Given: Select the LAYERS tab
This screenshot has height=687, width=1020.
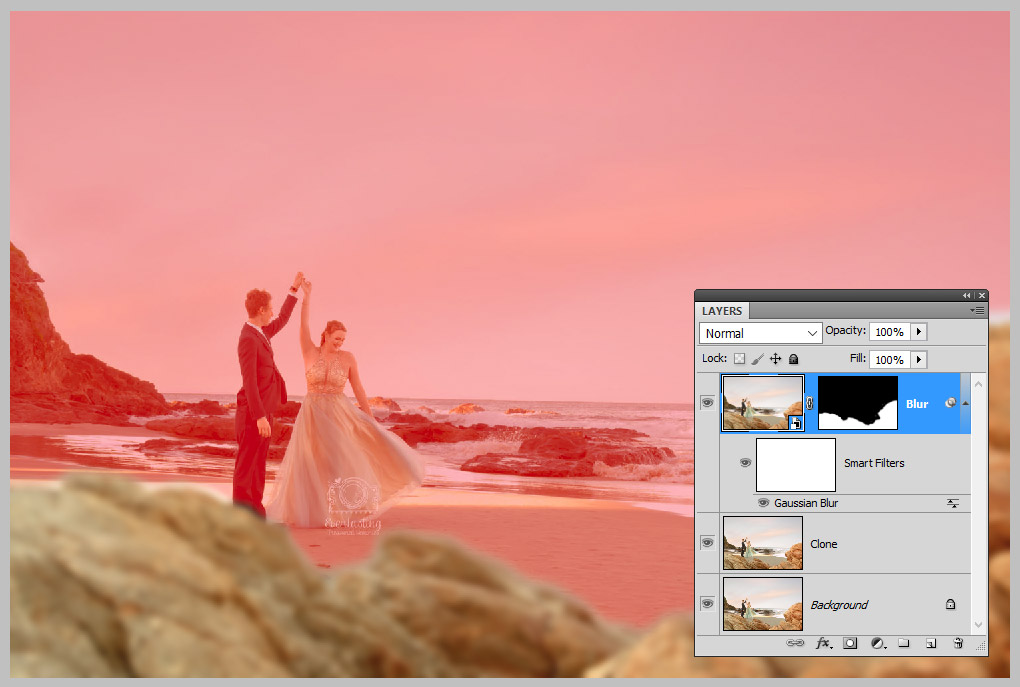Looking at the screenshot, I should click(722, 311).
